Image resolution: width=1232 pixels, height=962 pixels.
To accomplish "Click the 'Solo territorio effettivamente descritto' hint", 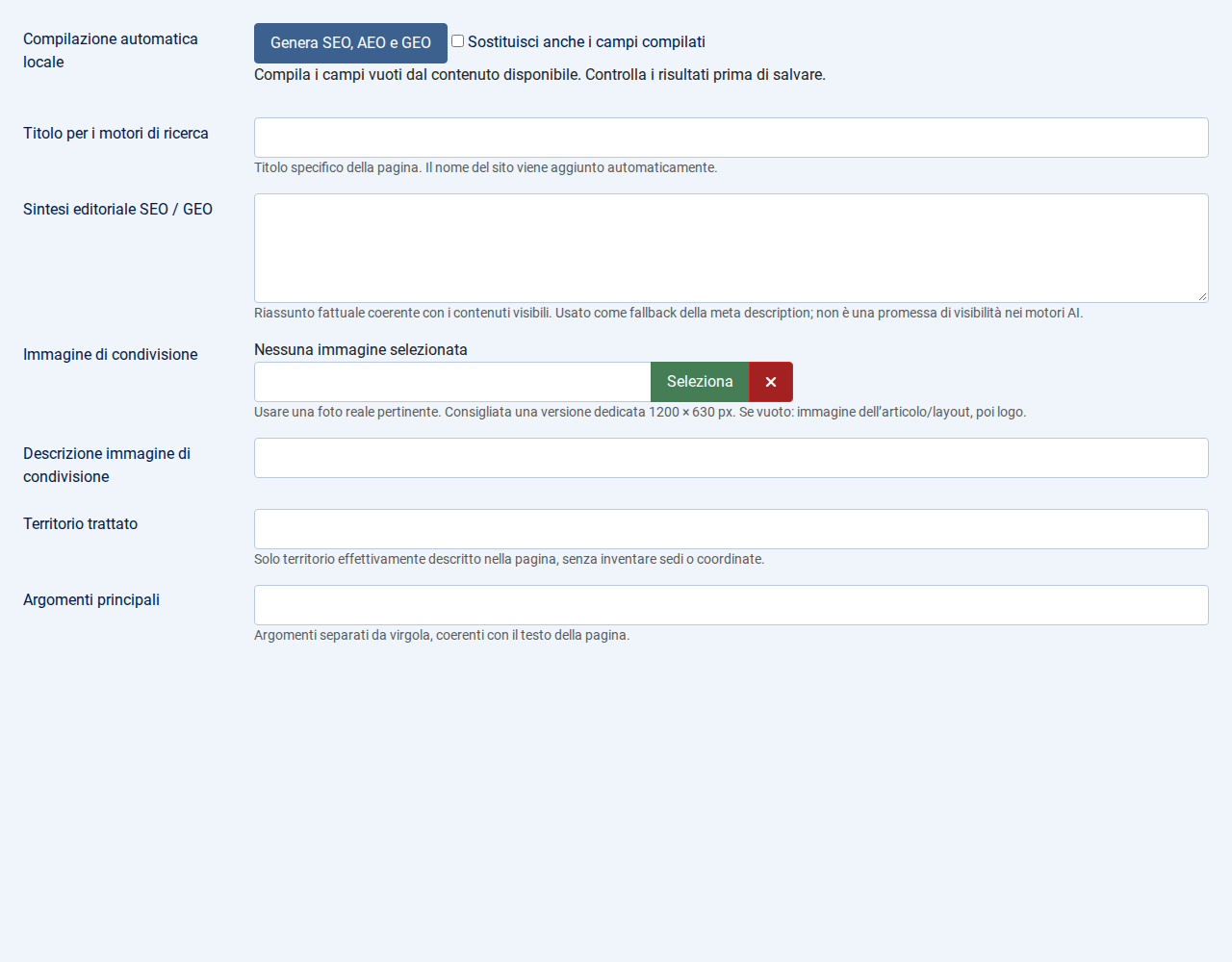I will (x=509, y=559).
